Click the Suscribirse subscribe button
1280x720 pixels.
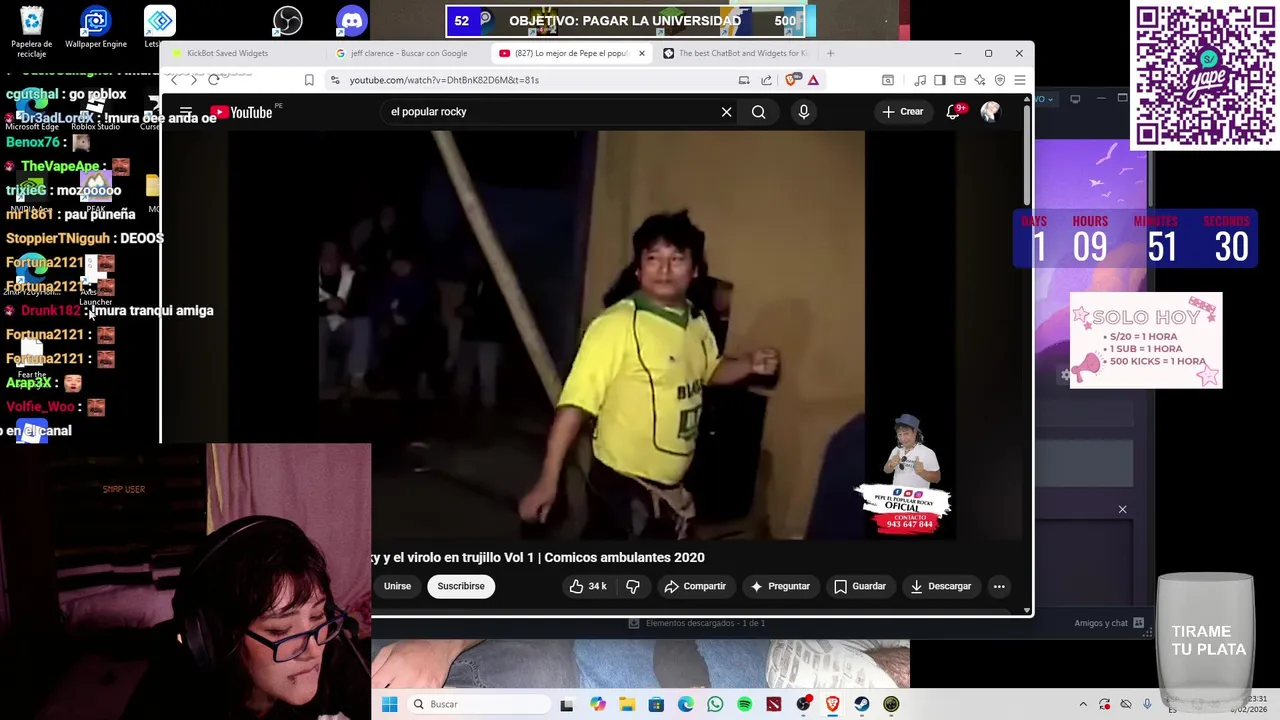pos(461,586)
